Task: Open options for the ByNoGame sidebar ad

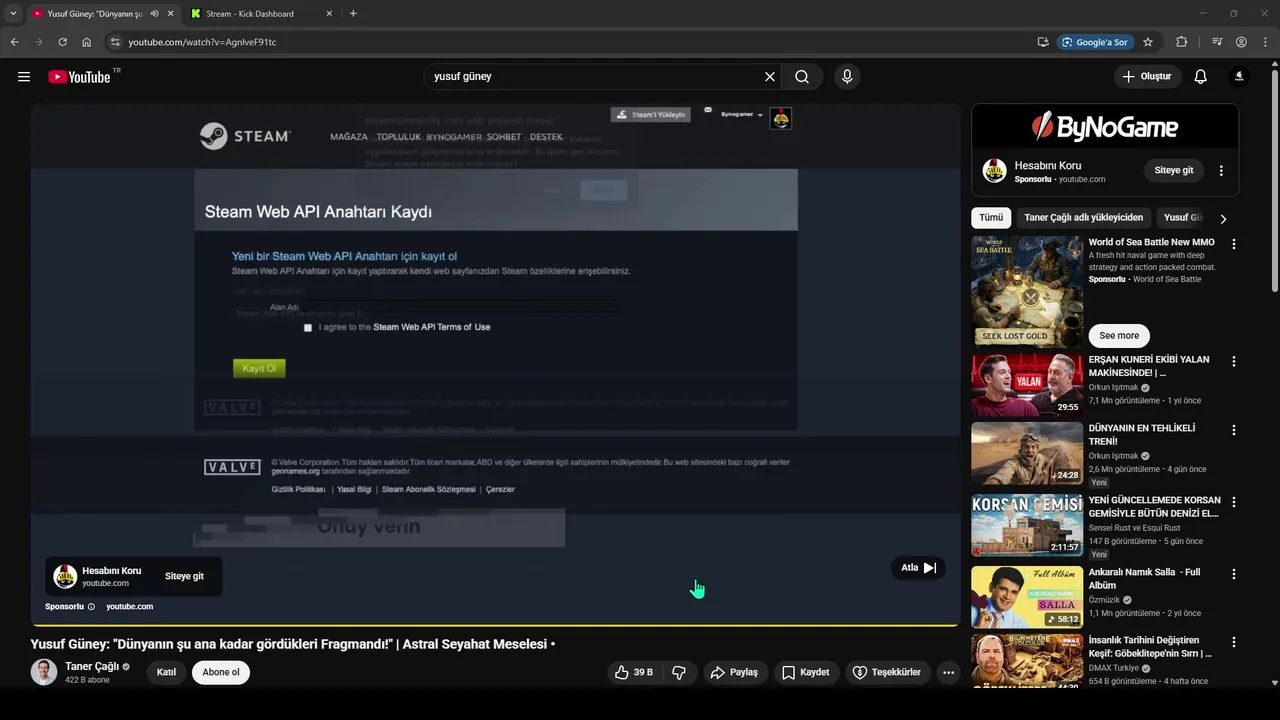Action: pos(1221,171)
